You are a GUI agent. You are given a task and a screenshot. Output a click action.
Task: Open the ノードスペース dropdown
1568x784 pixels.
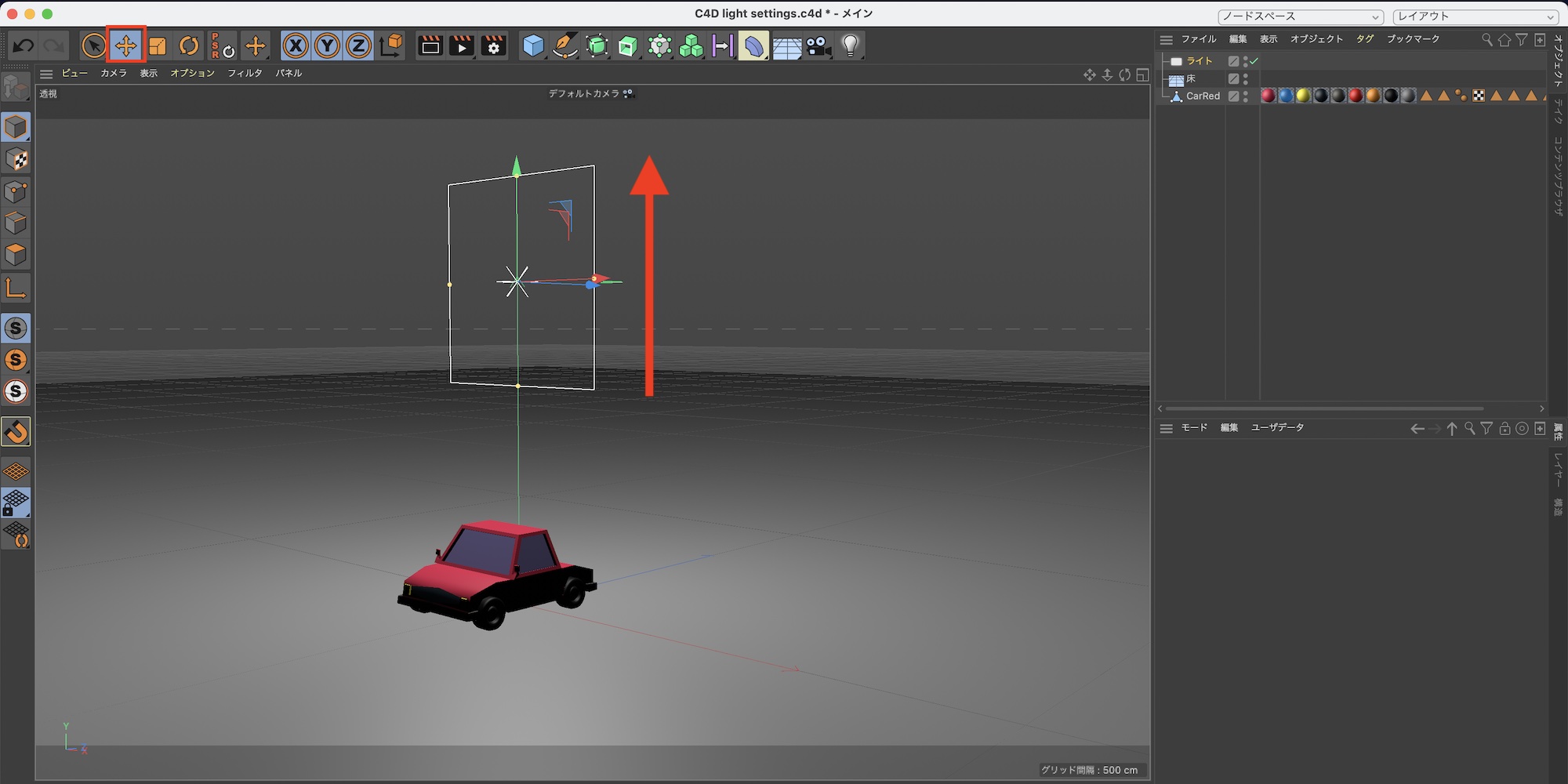coord(1301,16)
